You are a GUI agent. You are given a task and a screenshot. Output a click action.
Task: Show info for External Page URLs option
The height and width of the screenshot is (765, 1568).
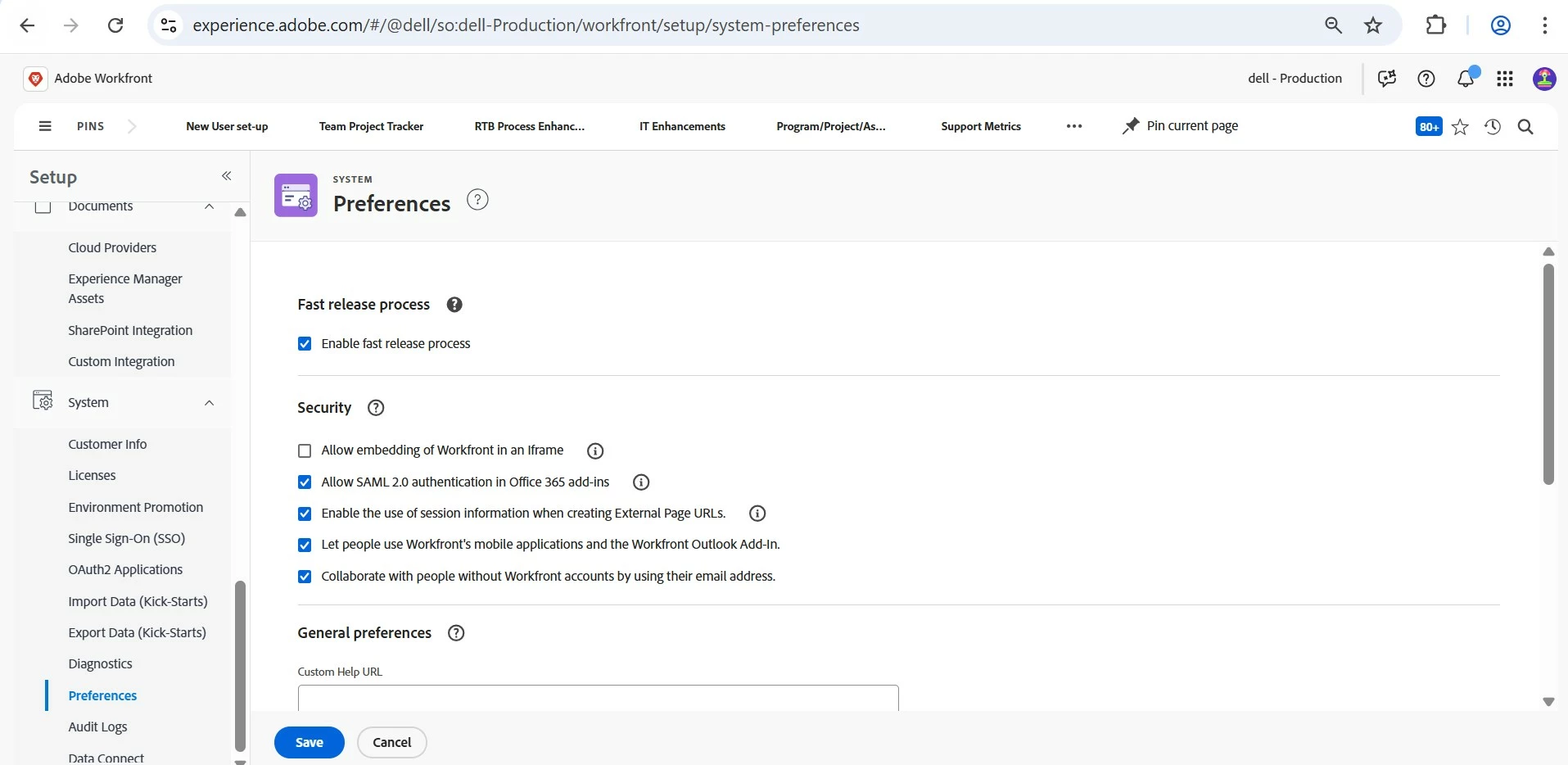pos(757,514)
